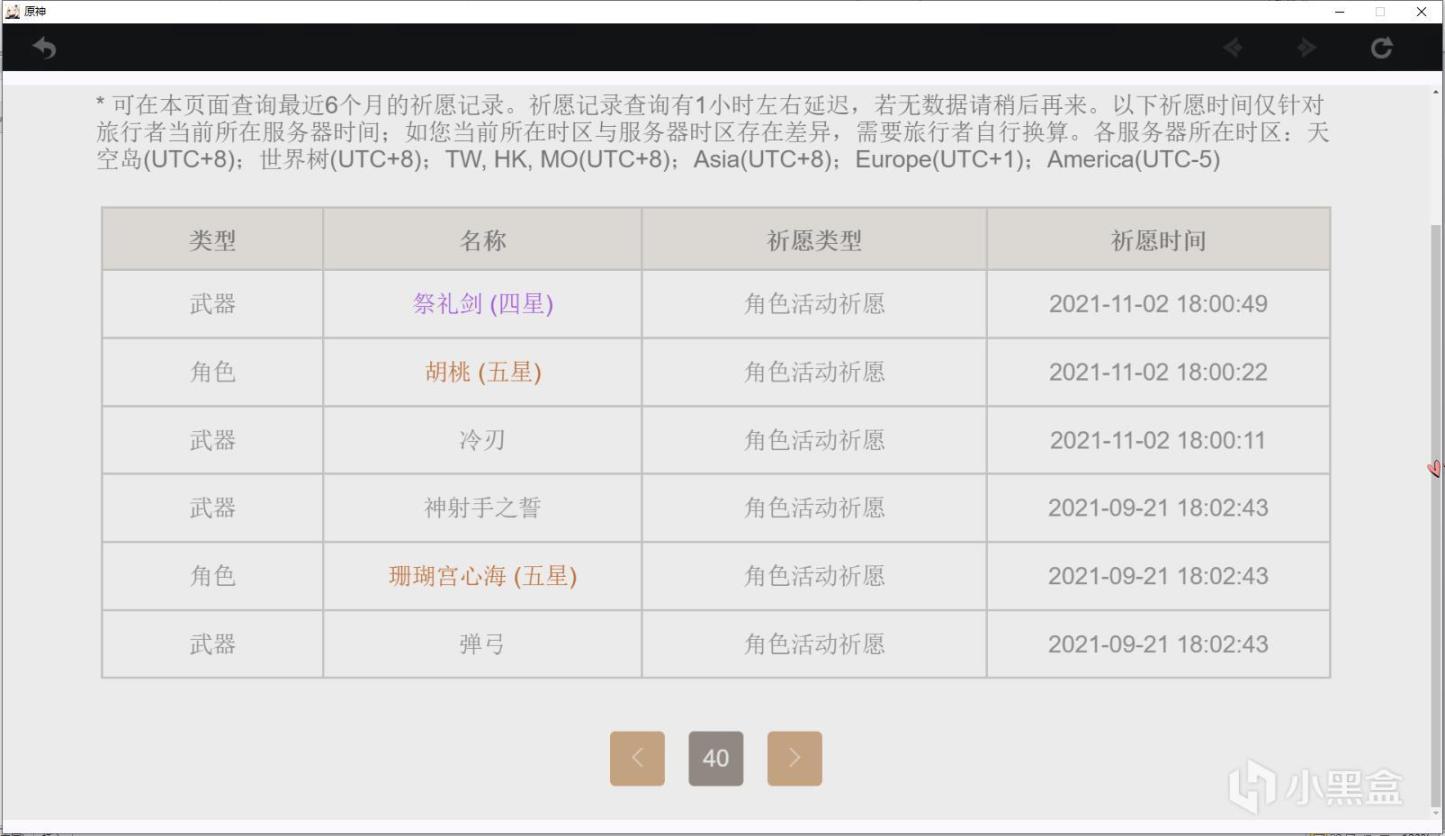Click 角色 type cell in the 珊瑚宫心海 row

(212, 576)
